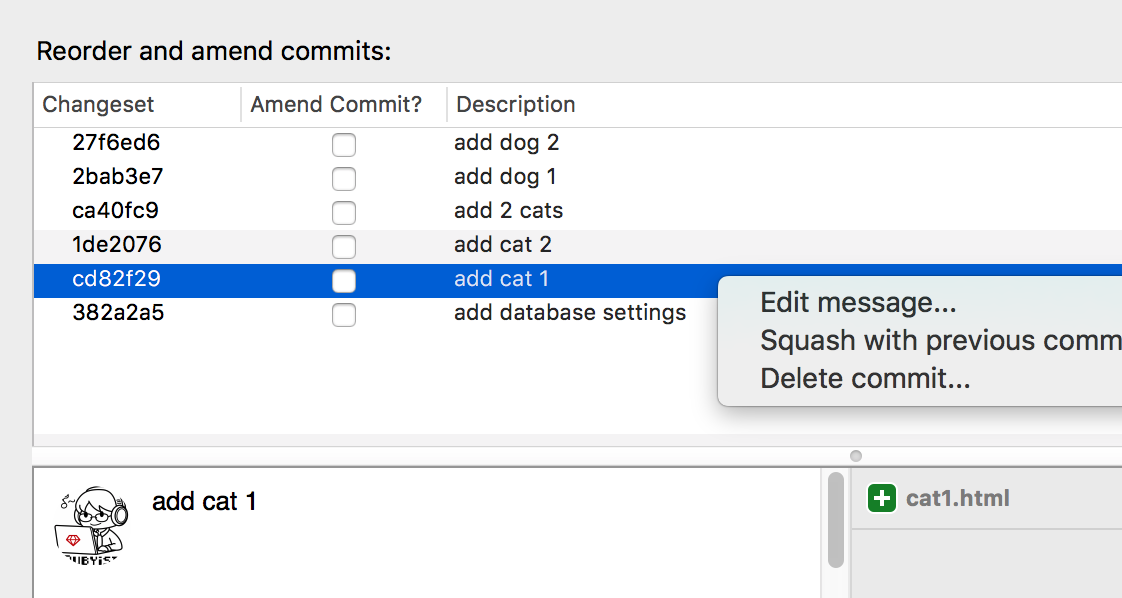Open the cat1.html file entry
This screenshot has height=598, width=1122.
[957, 498]
